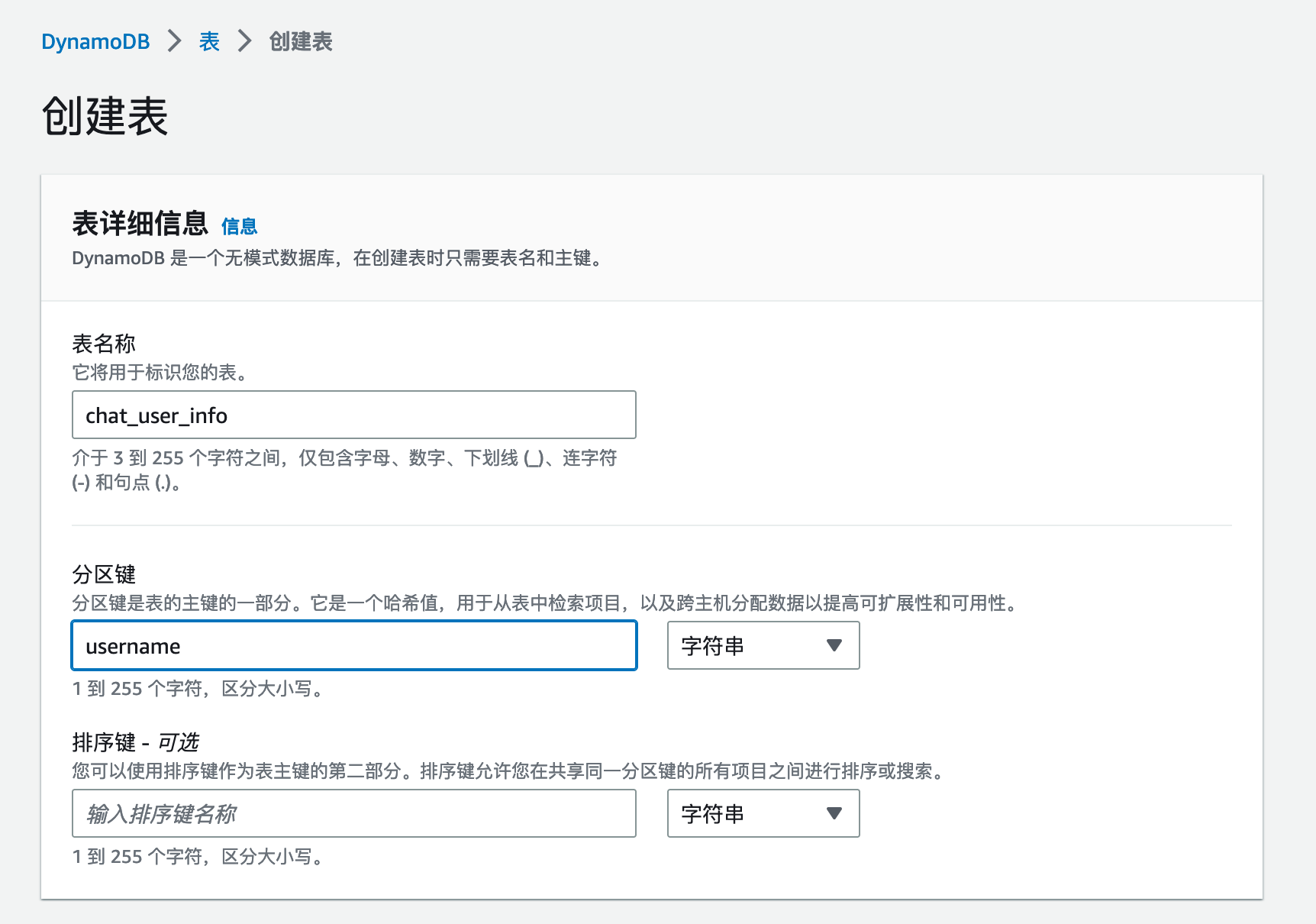
Task: Open the partition key 字符串 type dropdown
Action: coord(763,645)
